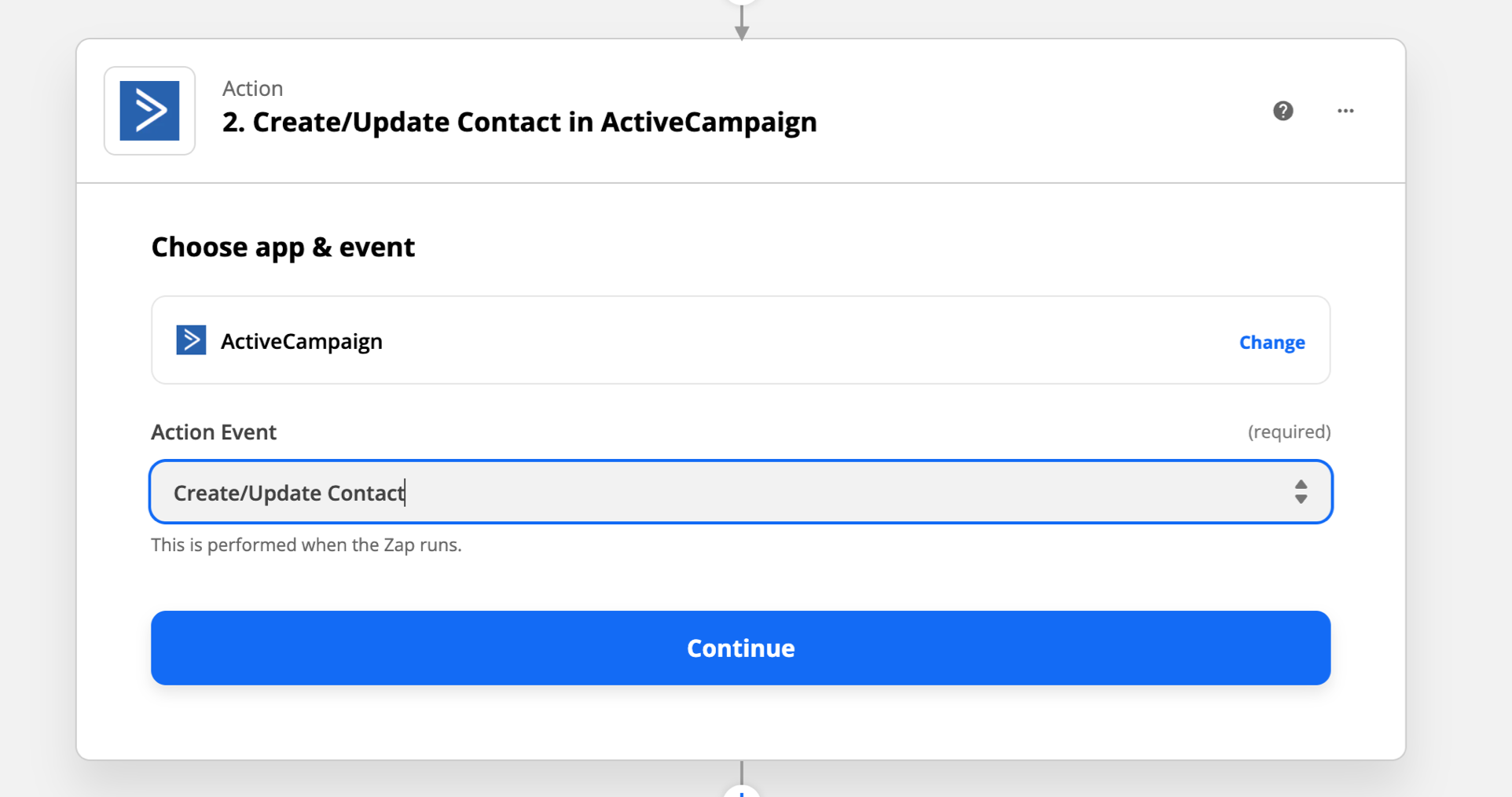Screen dimensions: 1512x797
Task: Select the 'ActiveCampaign' app name text
Action: click(x=302, y=341)
